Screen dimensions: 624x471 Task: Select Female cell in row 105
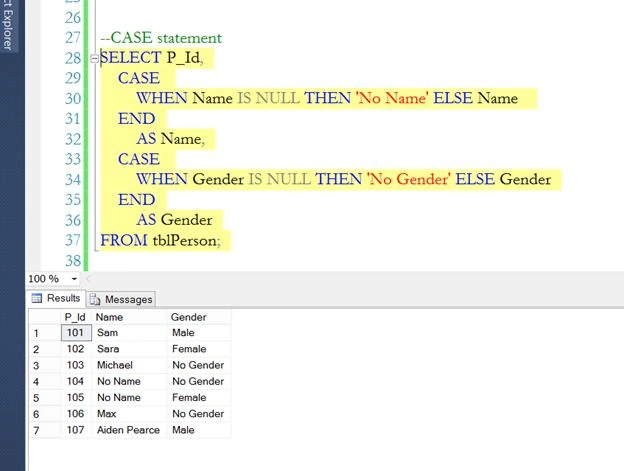tap(199, 397)
